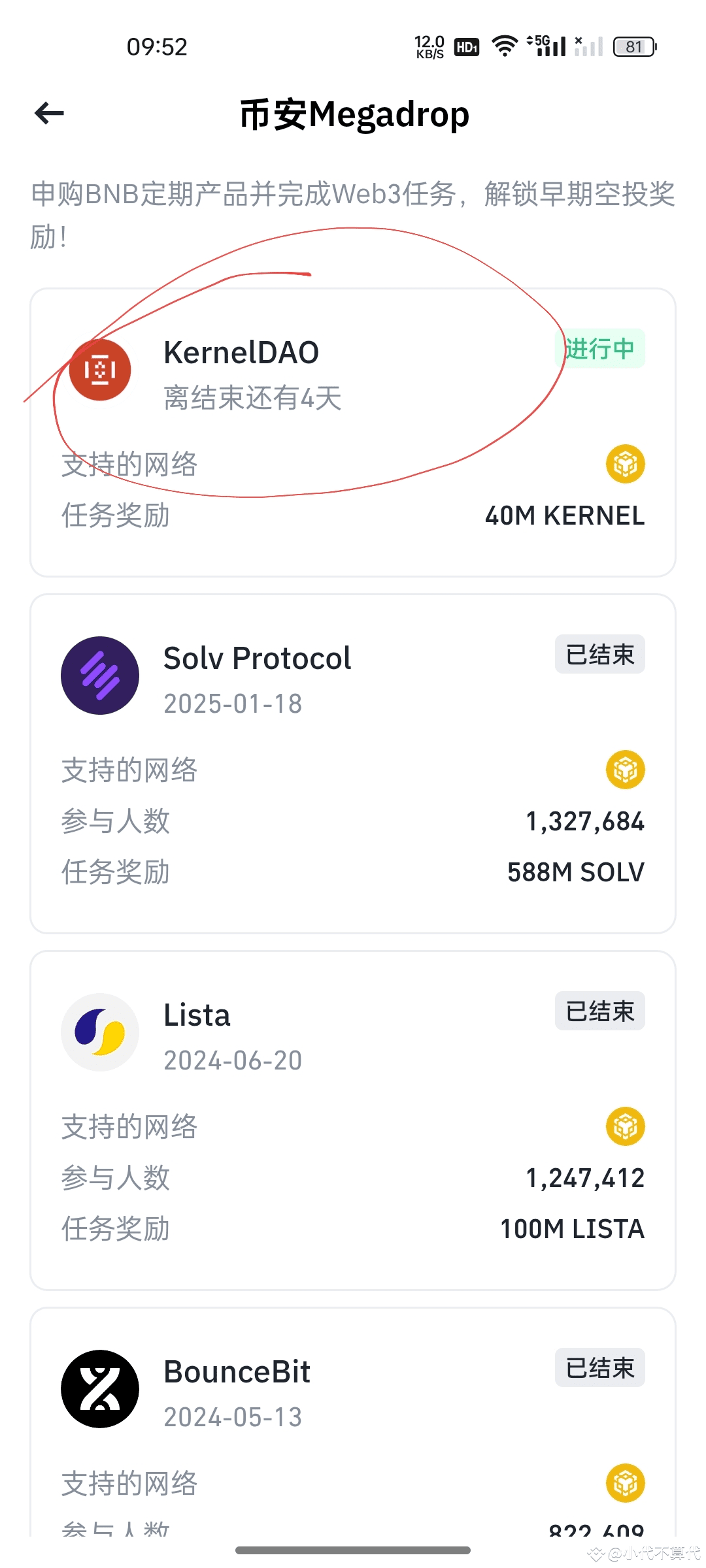Tap 已结束 badge on BounceBit card
The height and width of the screenshot is (1568, 706).
coord(600,1367)
